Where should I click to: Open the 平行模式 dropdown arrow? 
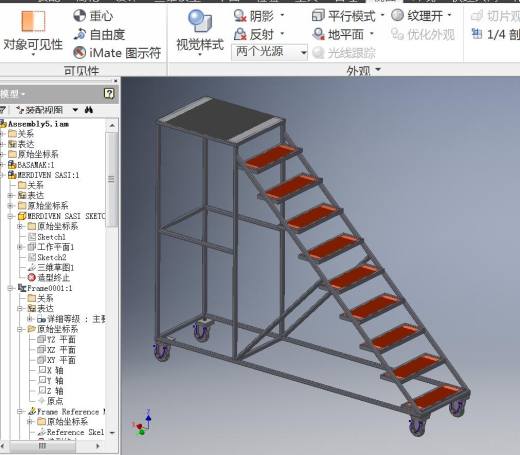point(382,15)
